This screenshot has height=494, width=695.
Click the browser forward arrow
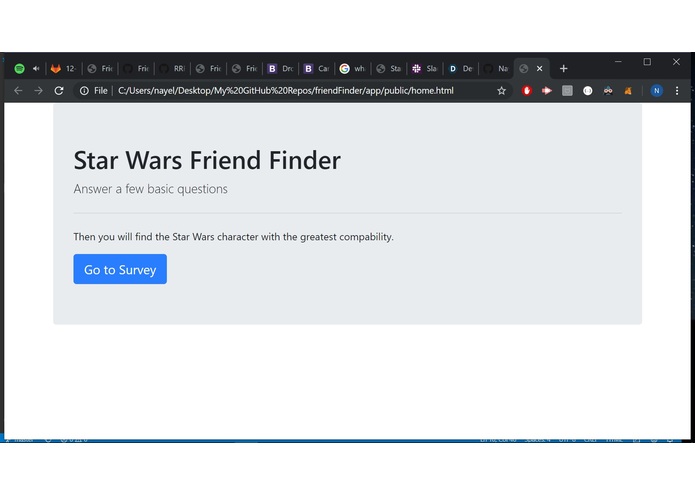(x=39, y=91)
